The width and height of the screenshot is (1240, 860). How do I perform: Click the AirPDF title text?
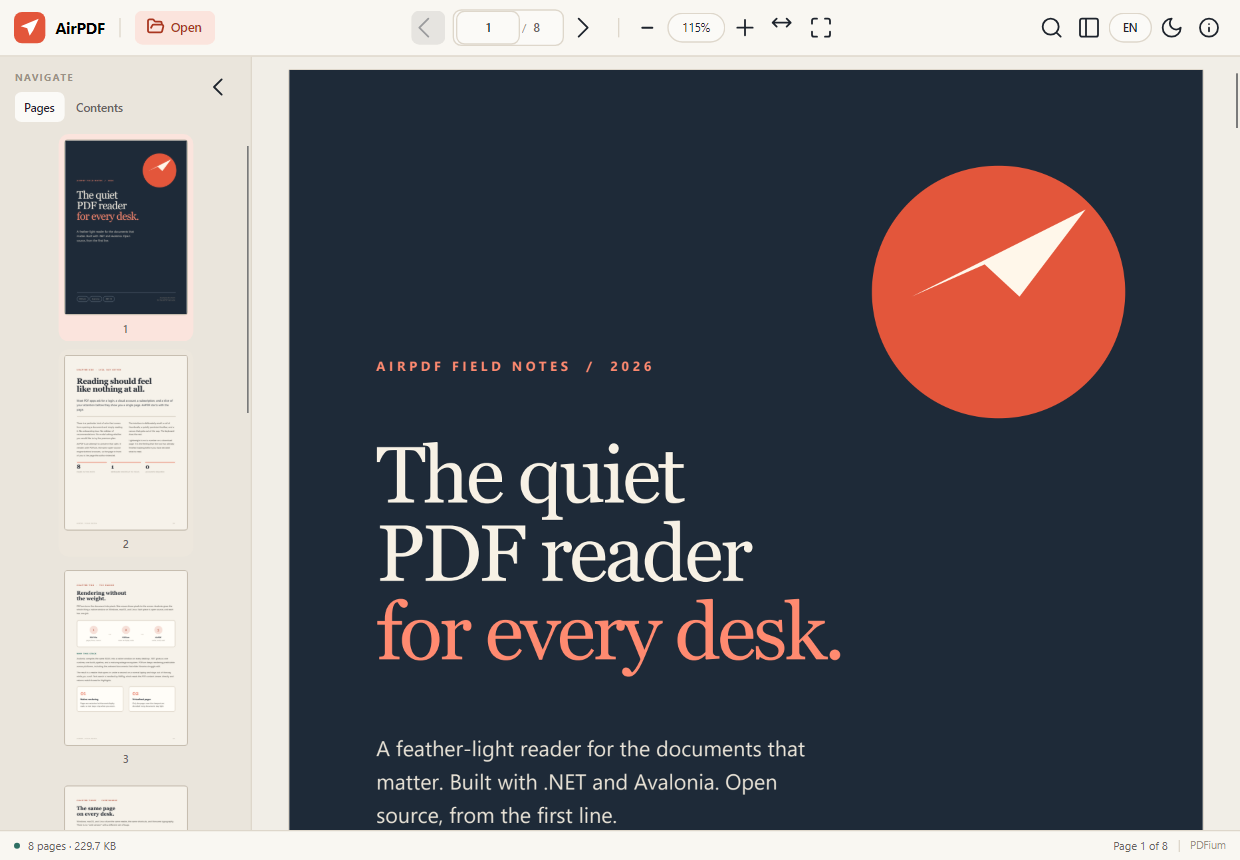coord(80,27)
